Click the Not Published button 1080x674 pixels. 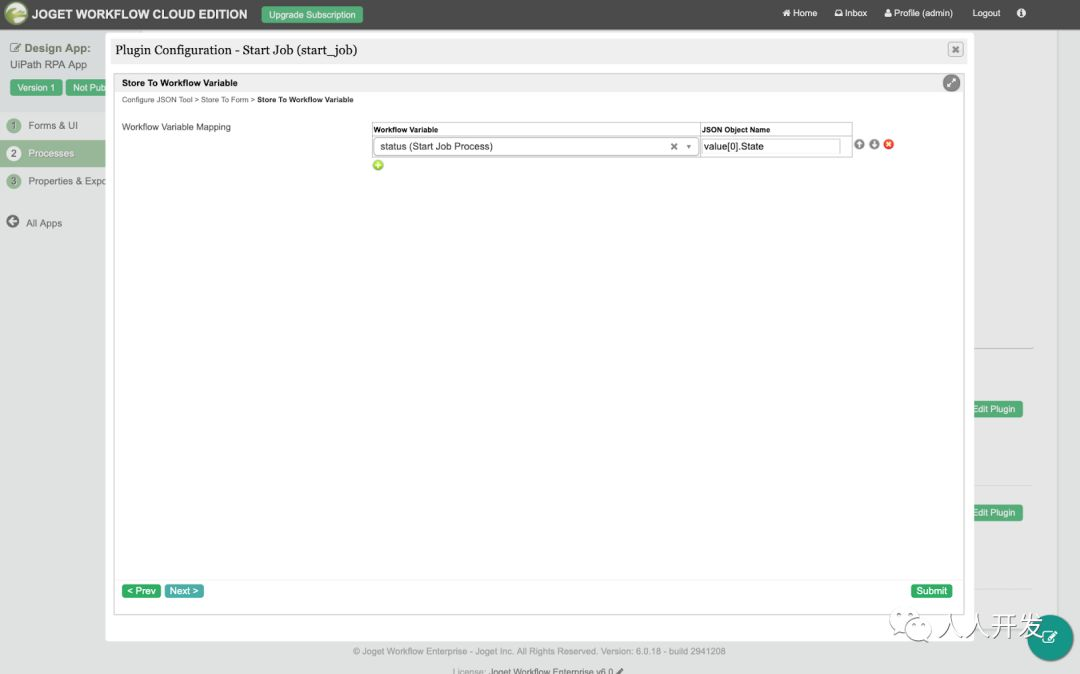click(86, 87)
